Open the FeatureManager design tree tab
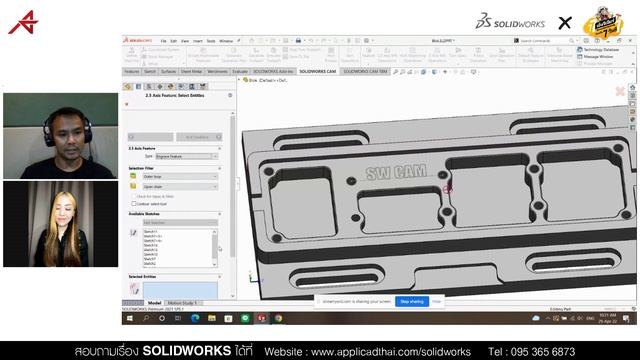The height and width of the screenshot is (360, 640). pos(128,87)
